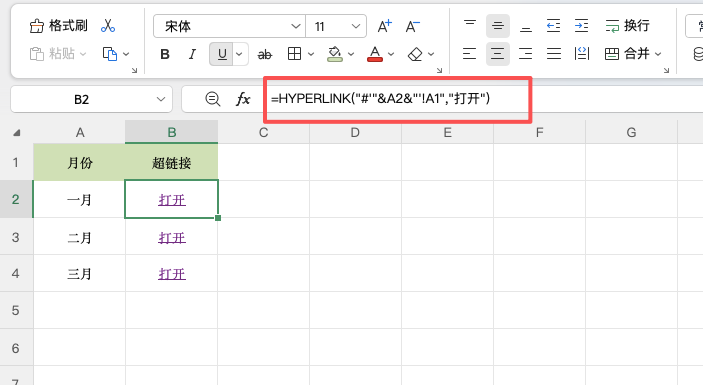Image resolution: width=703 pixels, height=385 pixels.
Task: Select column D header
Action: pos(355,132)
